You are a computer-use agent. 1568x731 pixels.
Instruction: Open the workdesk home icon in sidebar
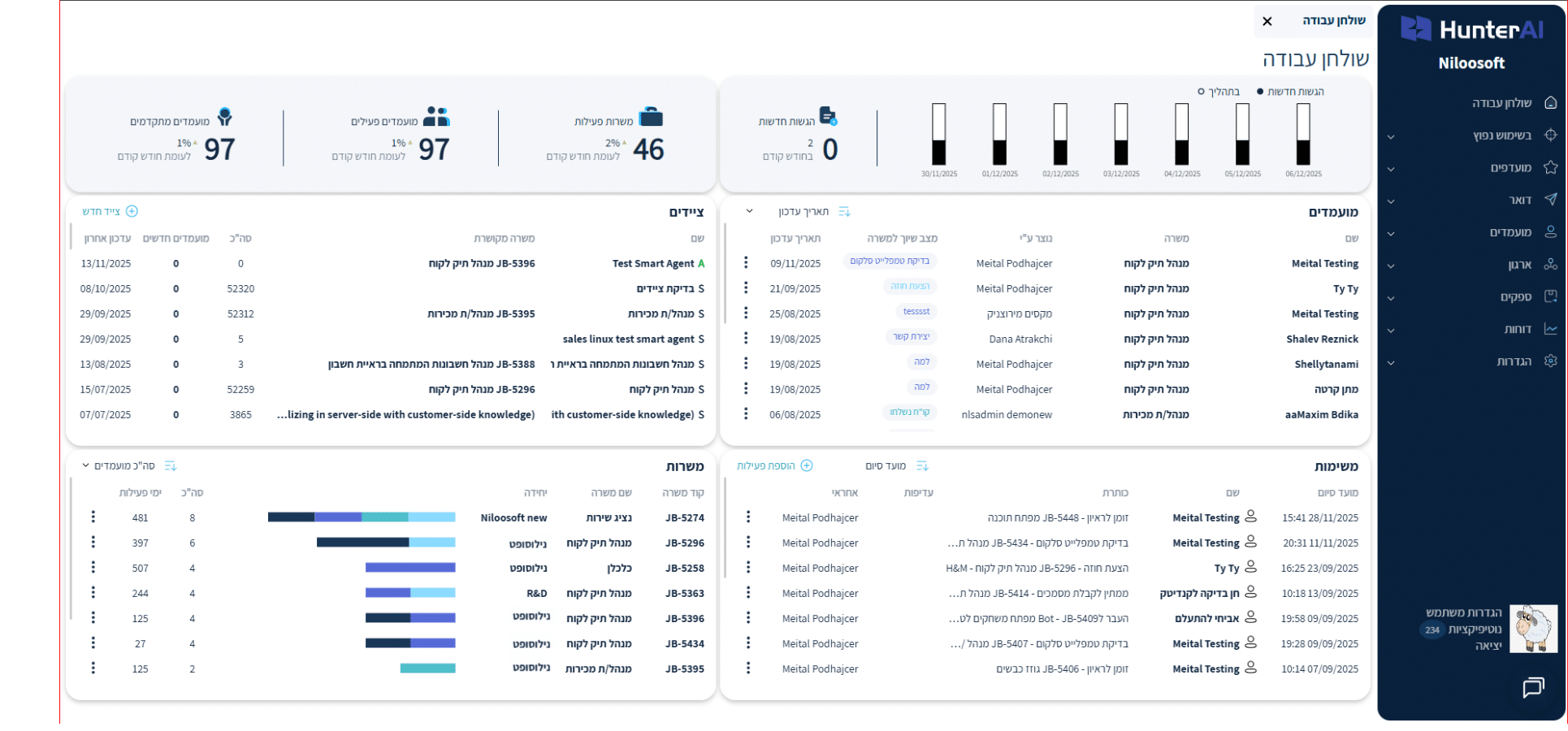pos(1550,102)
